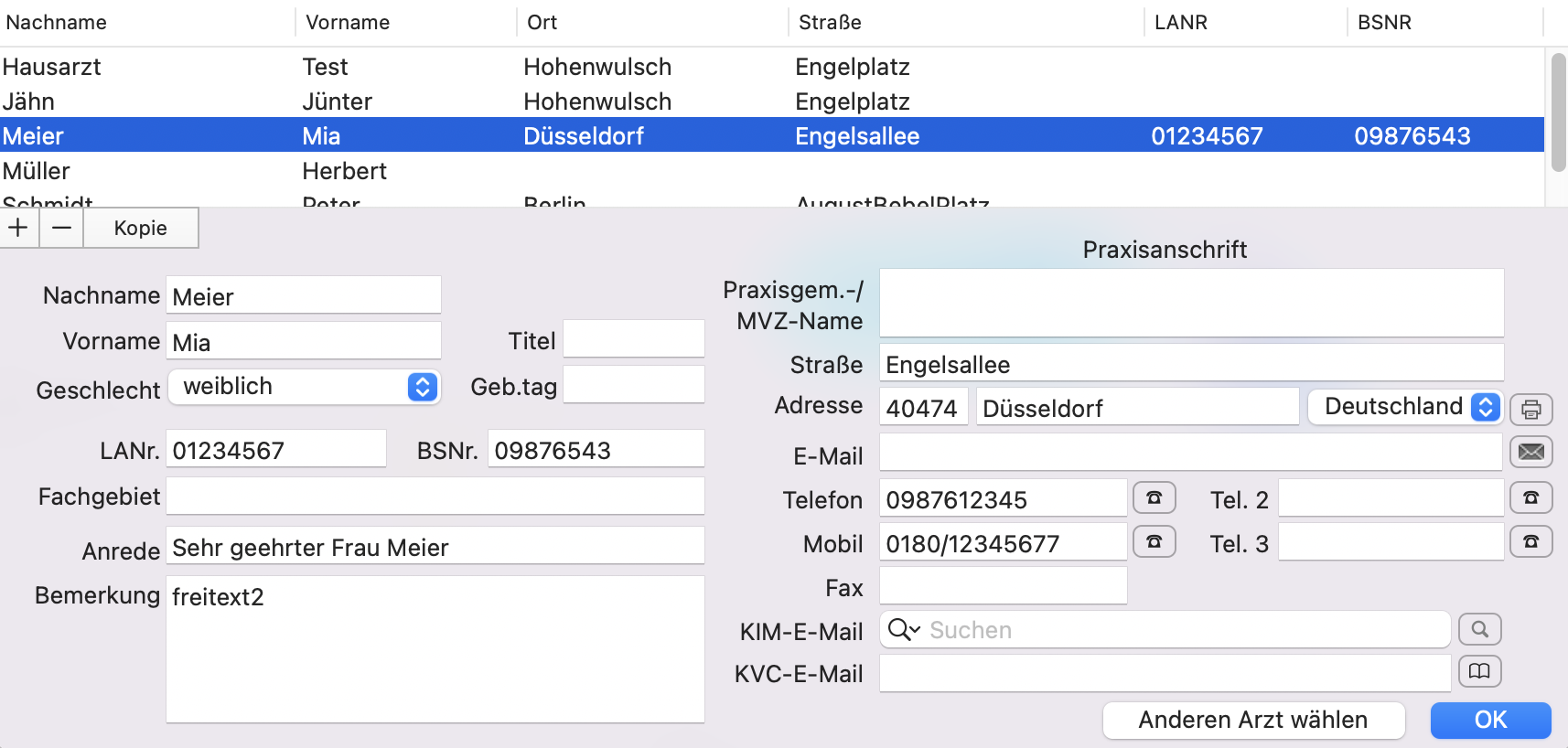
Task: Open search options in KIM-E-Mail field
Action: pos(904,629)
